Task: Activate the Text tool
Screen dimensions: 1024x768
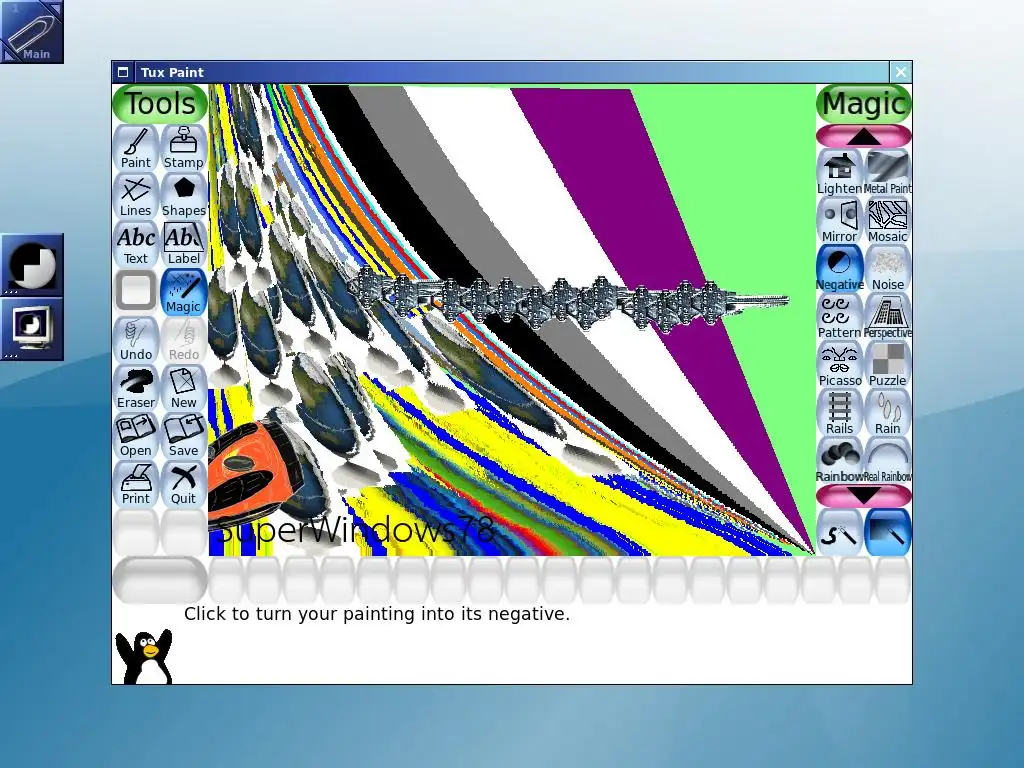Action: coord(136,244)
